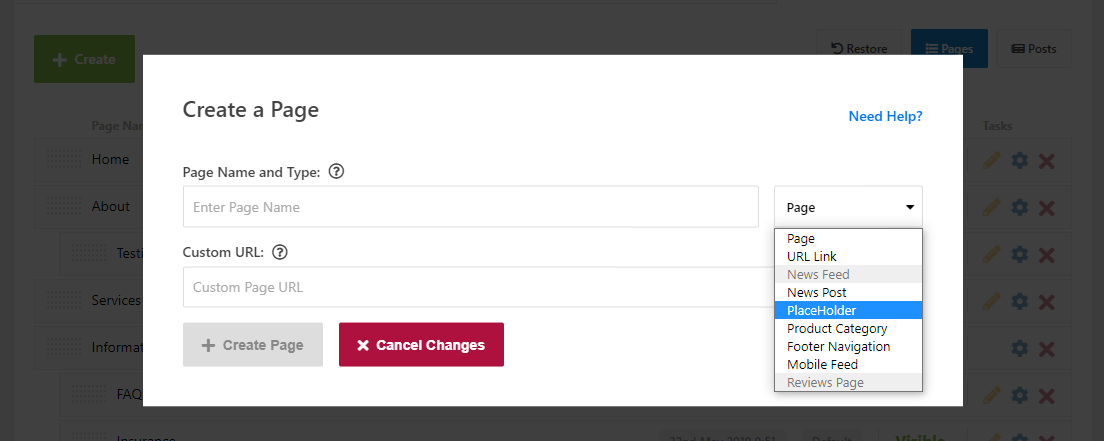Switch to the Posts tab button

point(1034,49)
